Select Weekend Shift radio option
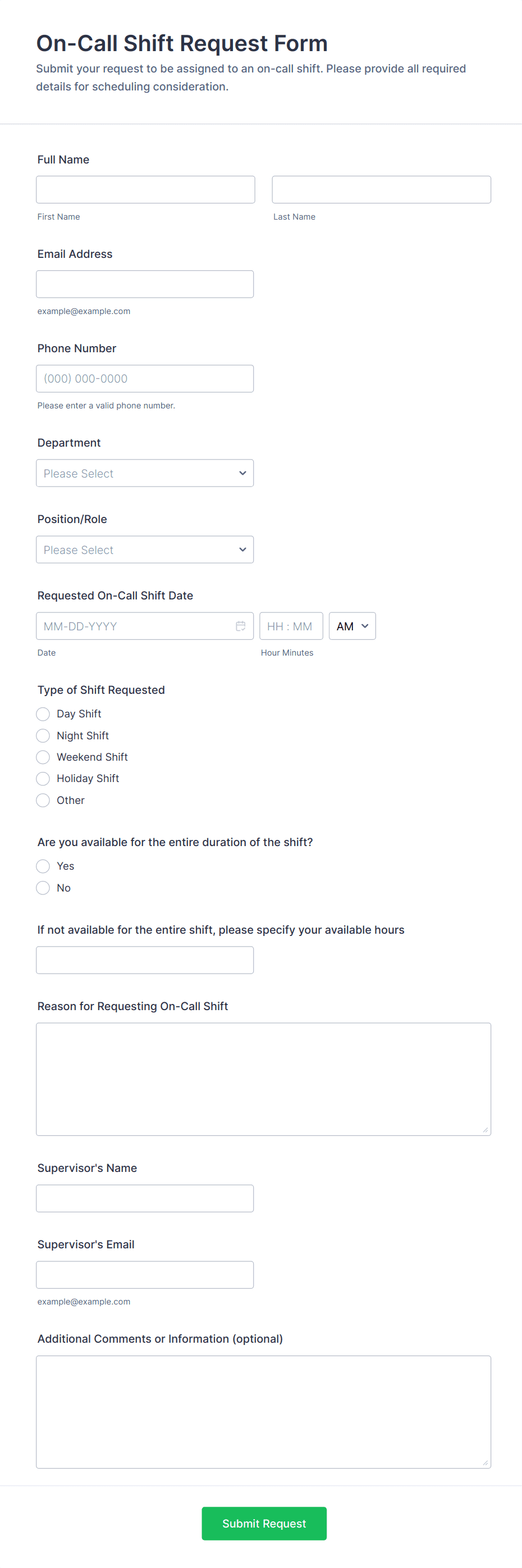522x1568 pixels. pyautogui.click(x=43, y=757)
